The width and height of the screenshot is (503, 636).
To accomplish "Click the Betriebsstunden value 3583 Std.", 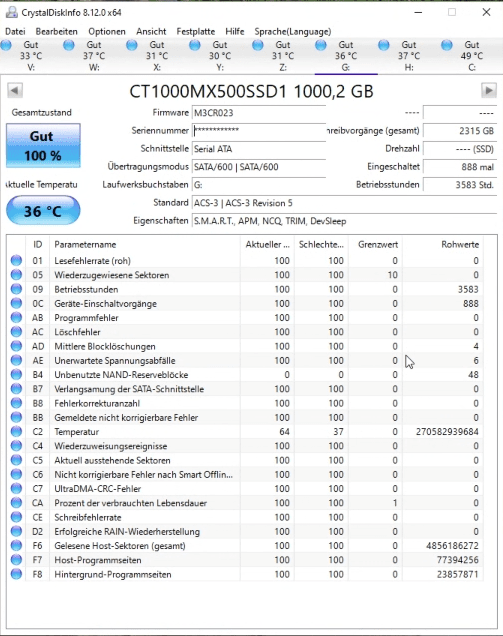I will pyautogui.click(x=460, y=185).
